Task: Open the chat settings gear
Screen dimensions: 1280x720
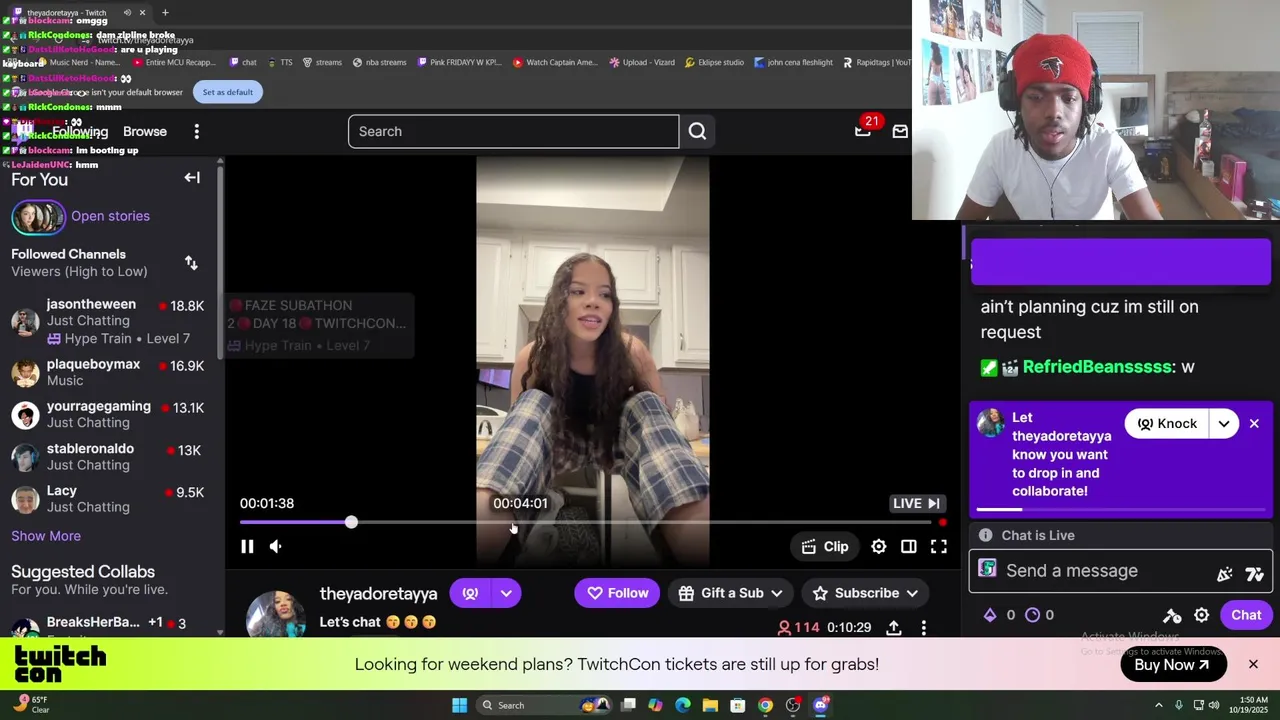Action: [1202, 615]
